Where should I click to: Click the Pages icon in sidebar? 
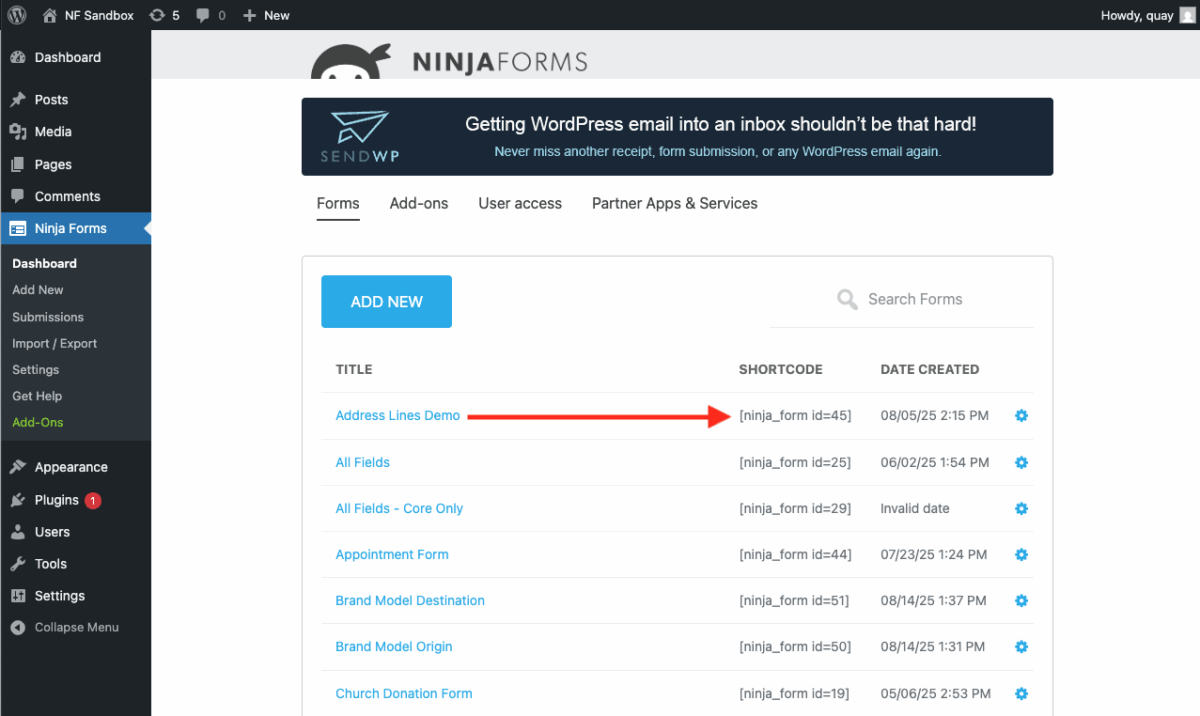pos(18,164)
